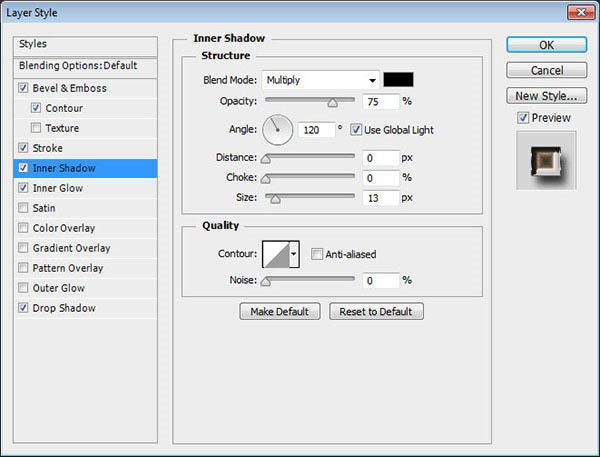600x457 pixels.
Task: Click Reset to Default button
Action: (376, 312)
